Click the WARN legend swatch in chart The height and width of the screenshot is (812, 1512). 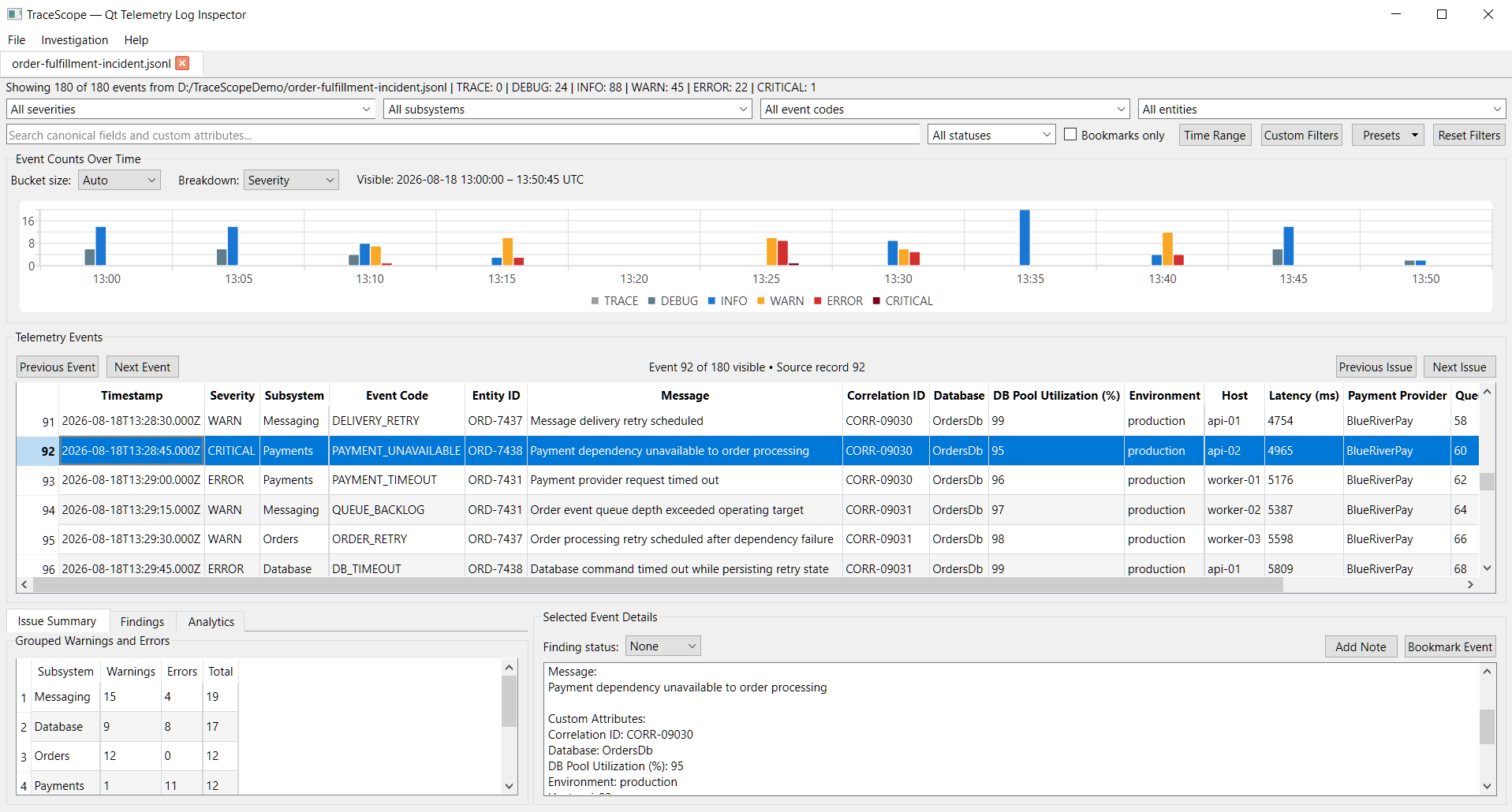(x=761, y=301)
